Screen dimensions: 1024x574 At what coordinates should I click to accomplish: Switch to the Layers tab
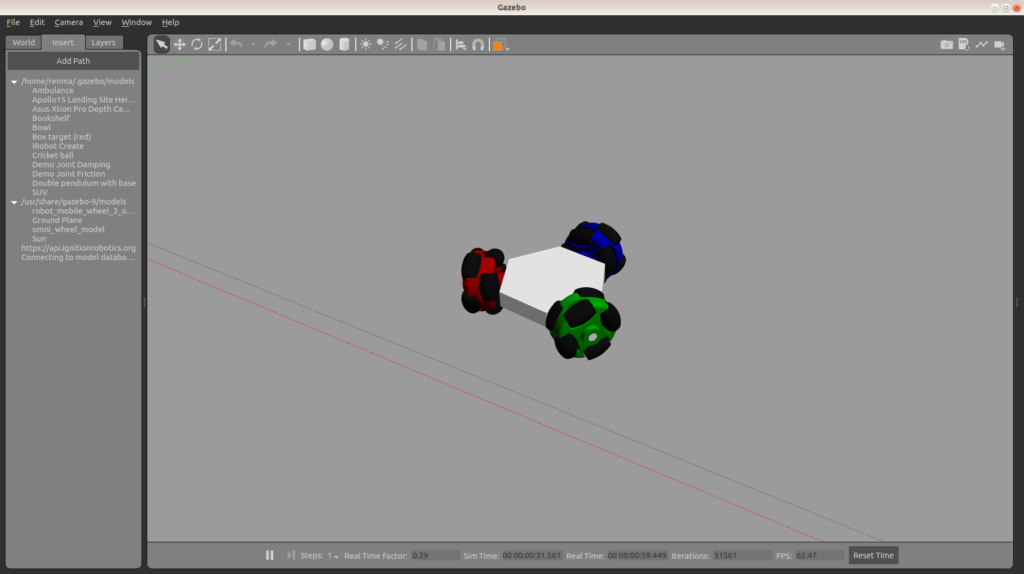103,42
